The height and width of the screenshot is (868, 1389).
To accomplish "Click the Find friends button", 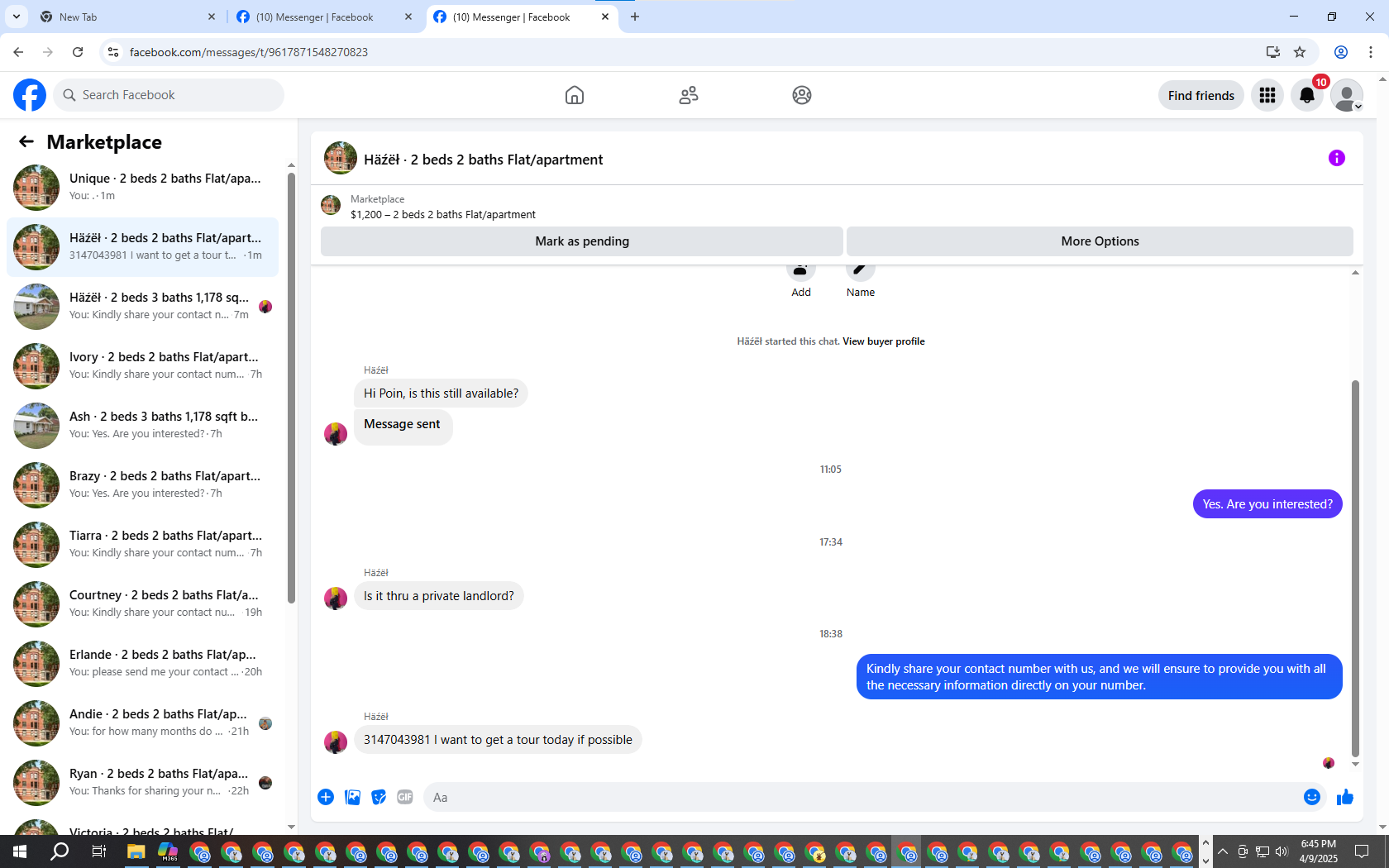I will (1200, 95).
